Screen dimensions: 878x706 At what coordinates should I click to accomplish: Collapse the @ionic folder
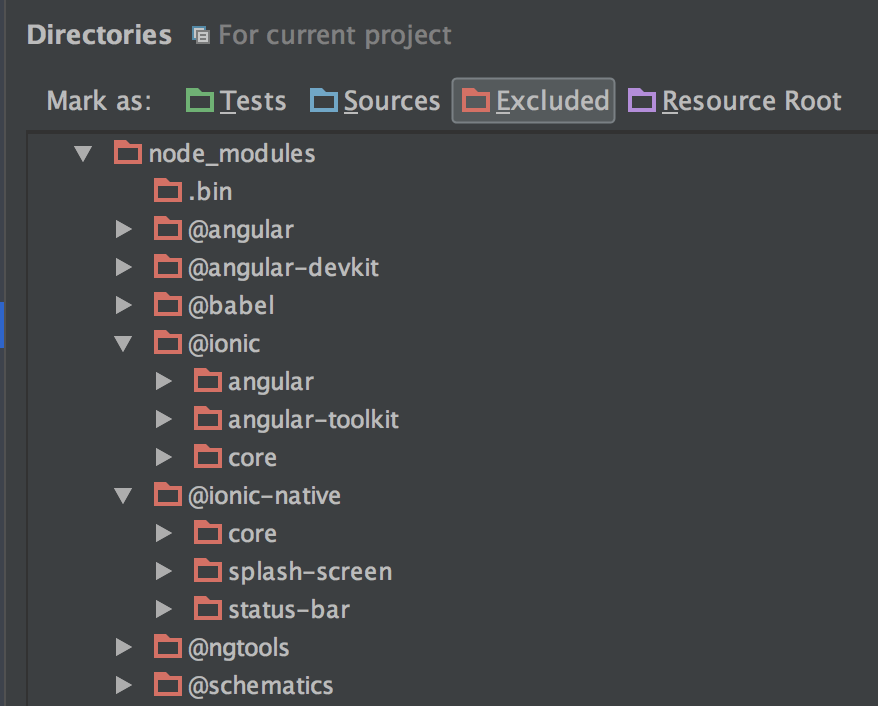124,343
